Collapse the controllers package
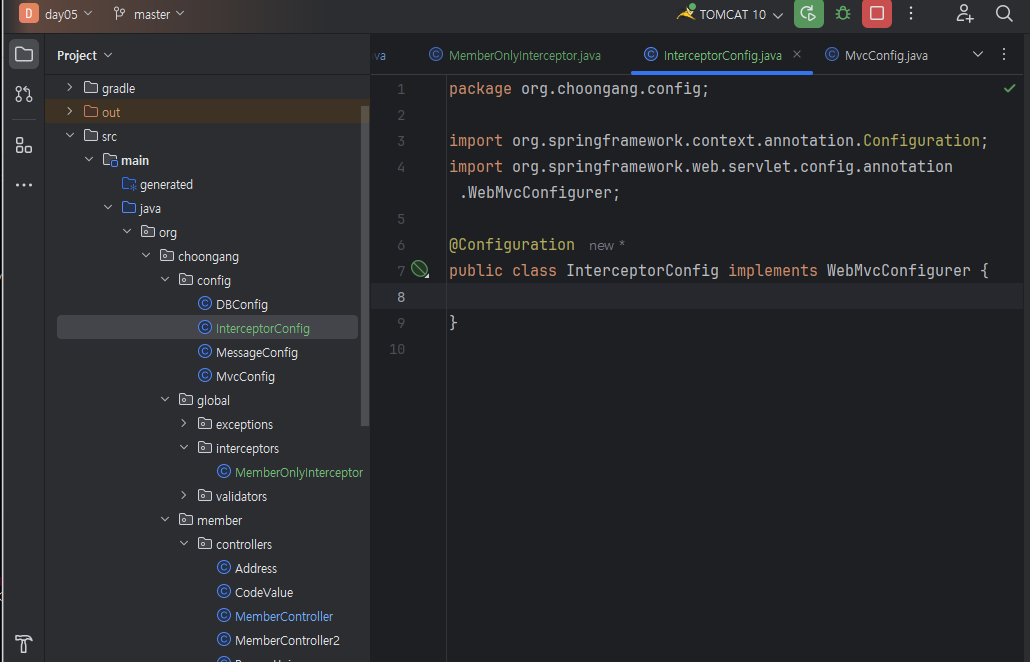1030x662 pixels. pyautogui.click(x=184, y=544)
